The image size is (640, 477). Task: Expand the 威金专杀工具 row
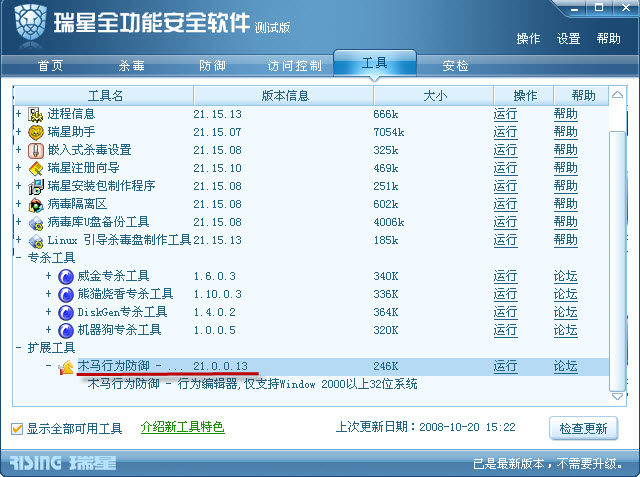click(x=49, y=275)
